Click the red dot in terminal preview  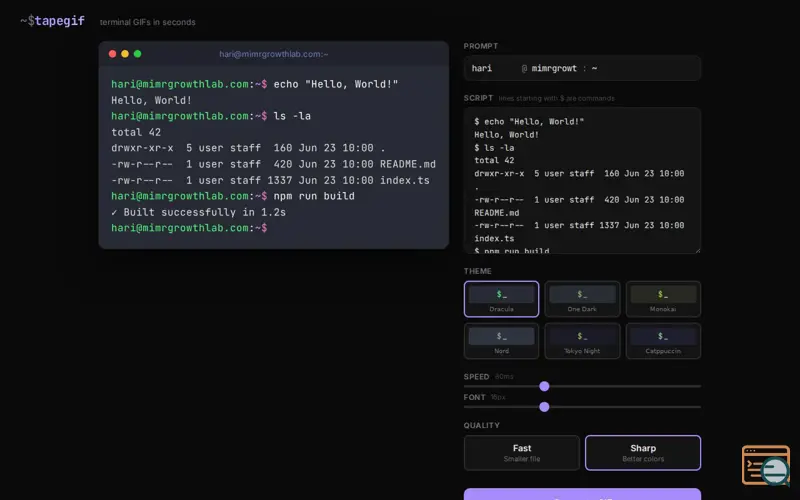pos(112,54)
